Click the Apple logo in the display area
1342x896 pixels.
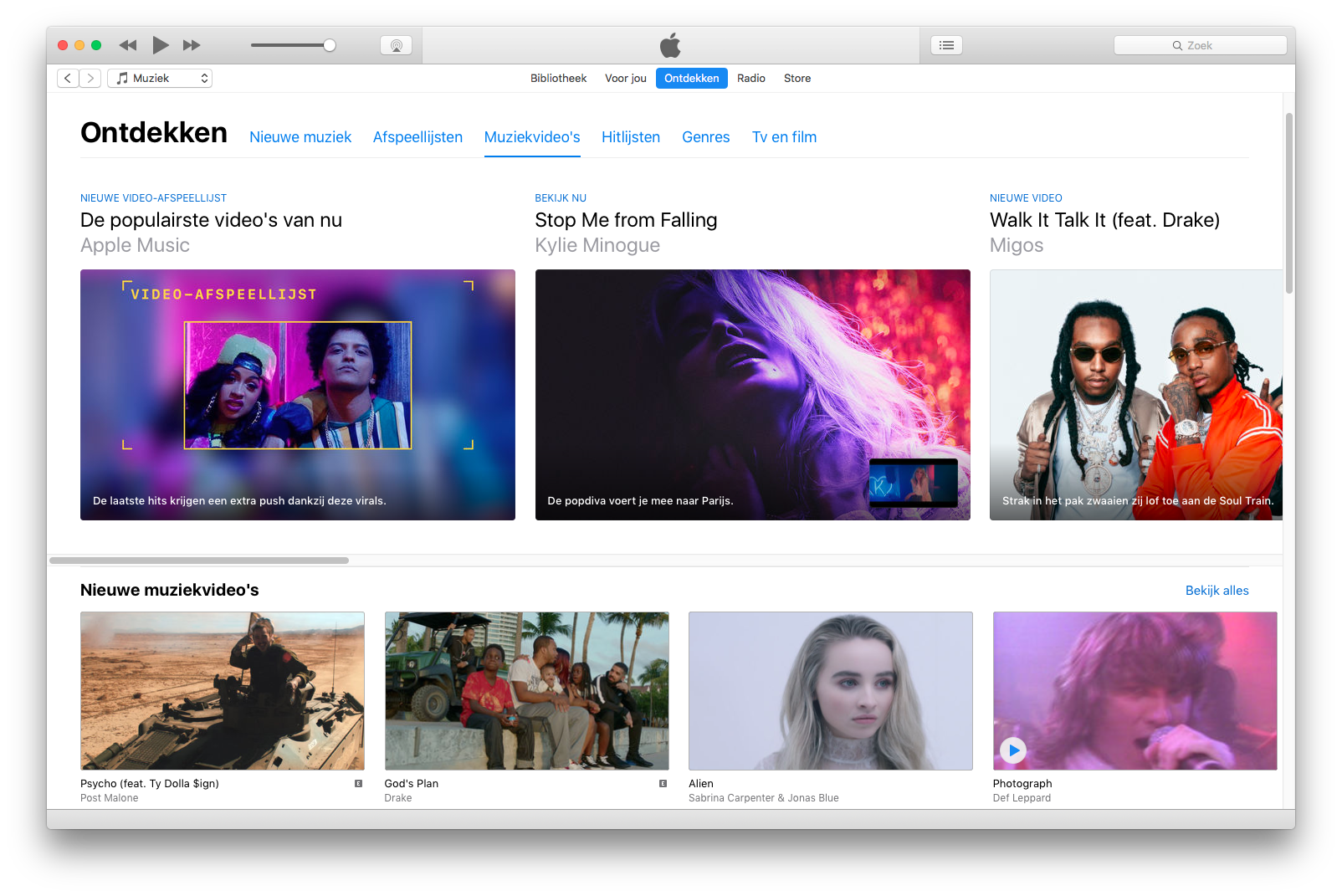coord(670,45)
